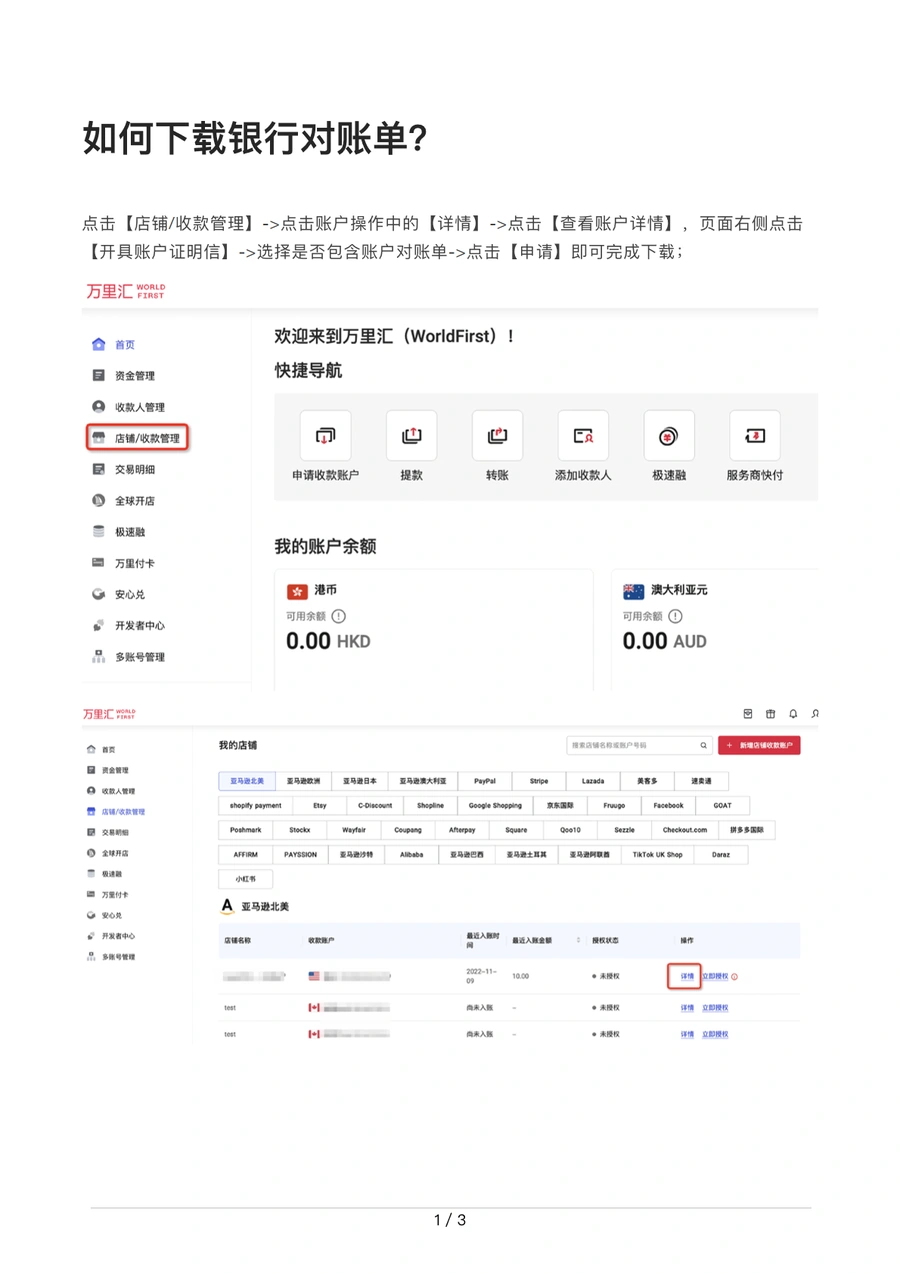Click the 我的店铺 page heading
This screenshot has width=900, height=1273.
point(238,746)
